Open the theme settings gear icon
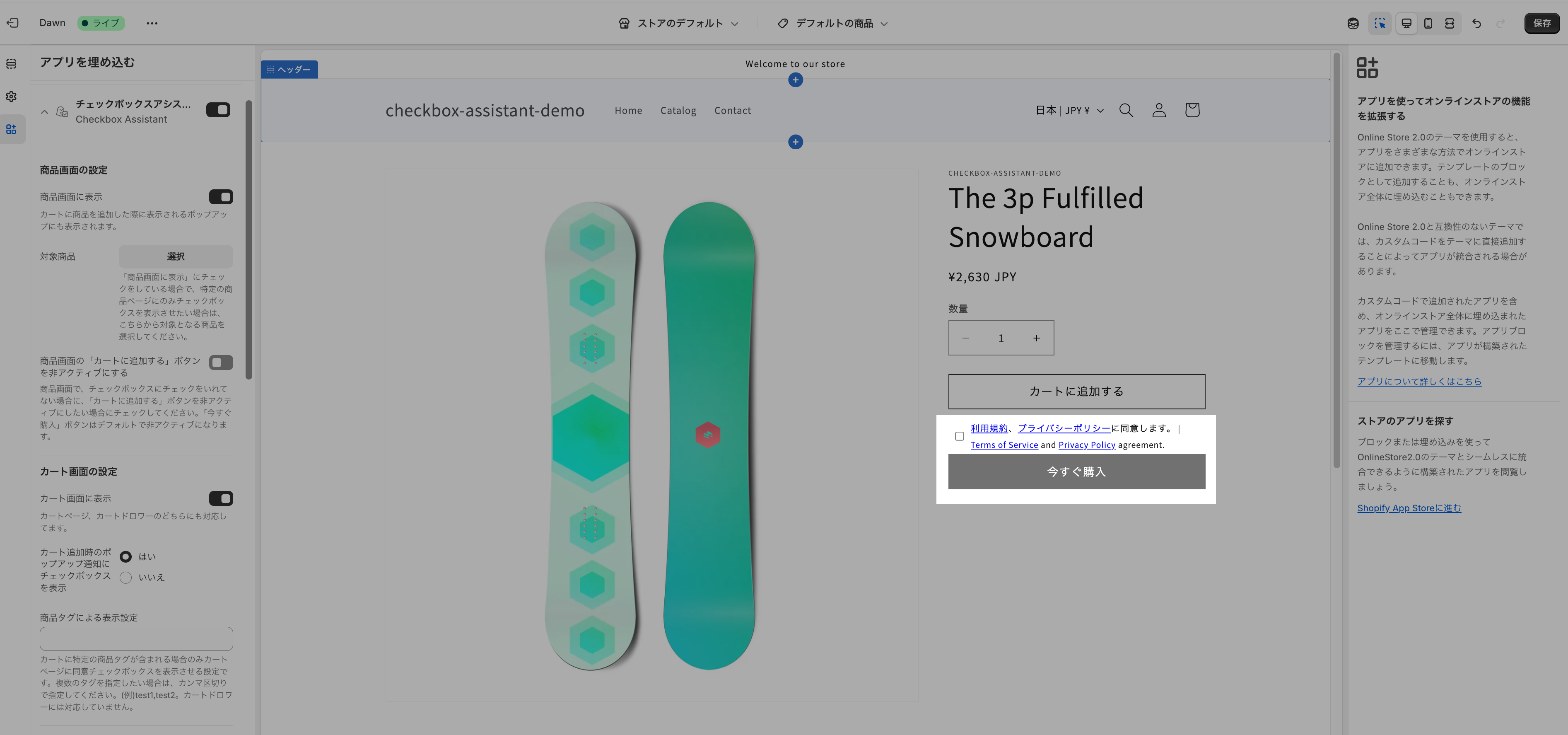The width and height of the screenshot is (1568, 735). (12, 96)
